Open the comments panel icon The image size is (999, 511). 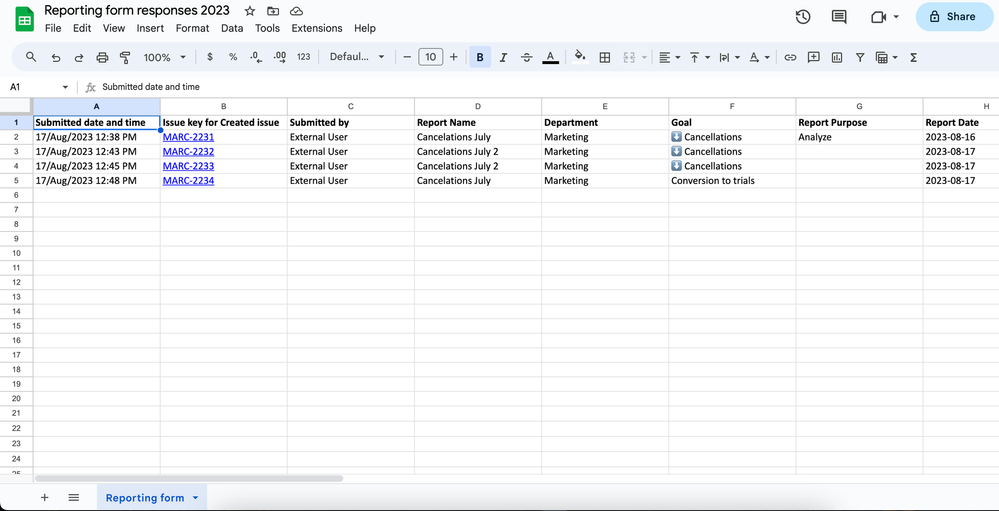[x=839, y=17]
